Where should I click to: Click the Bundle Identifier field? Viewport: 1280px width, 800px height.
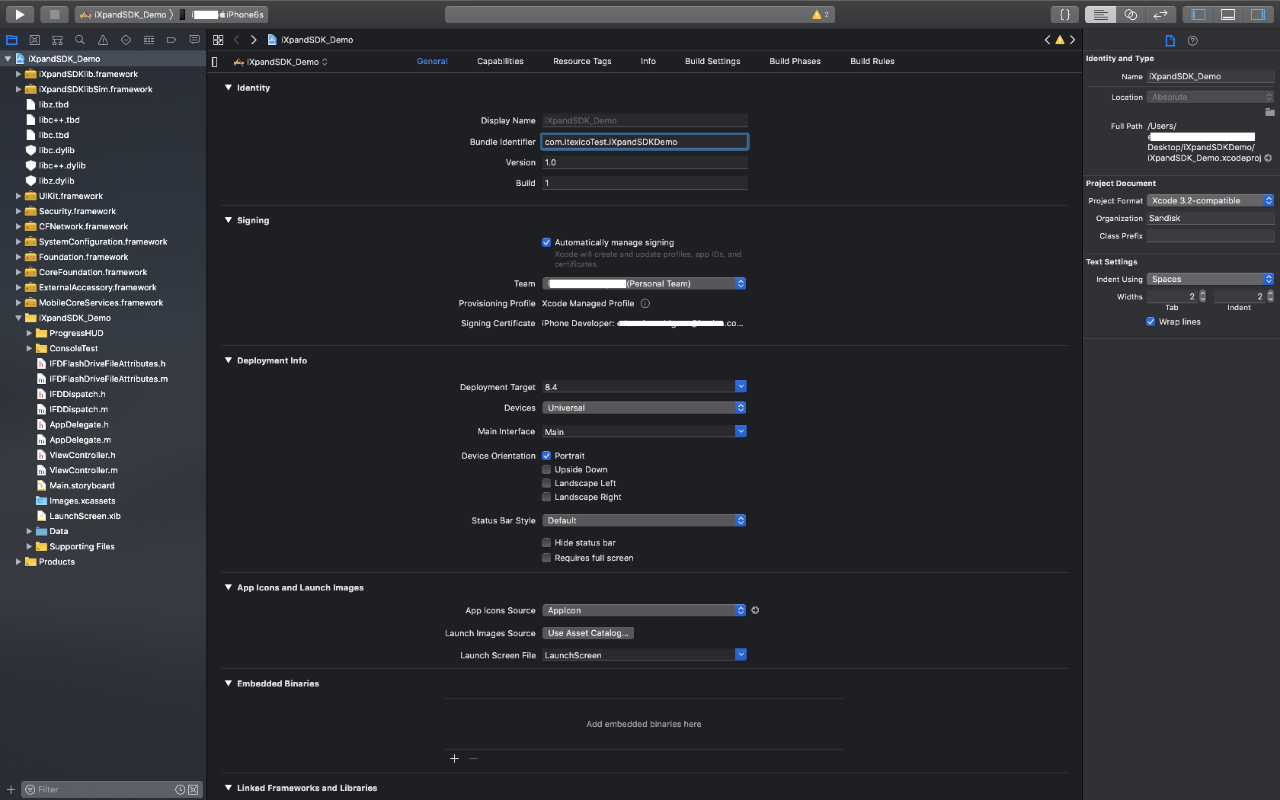[x=644, y=142]
